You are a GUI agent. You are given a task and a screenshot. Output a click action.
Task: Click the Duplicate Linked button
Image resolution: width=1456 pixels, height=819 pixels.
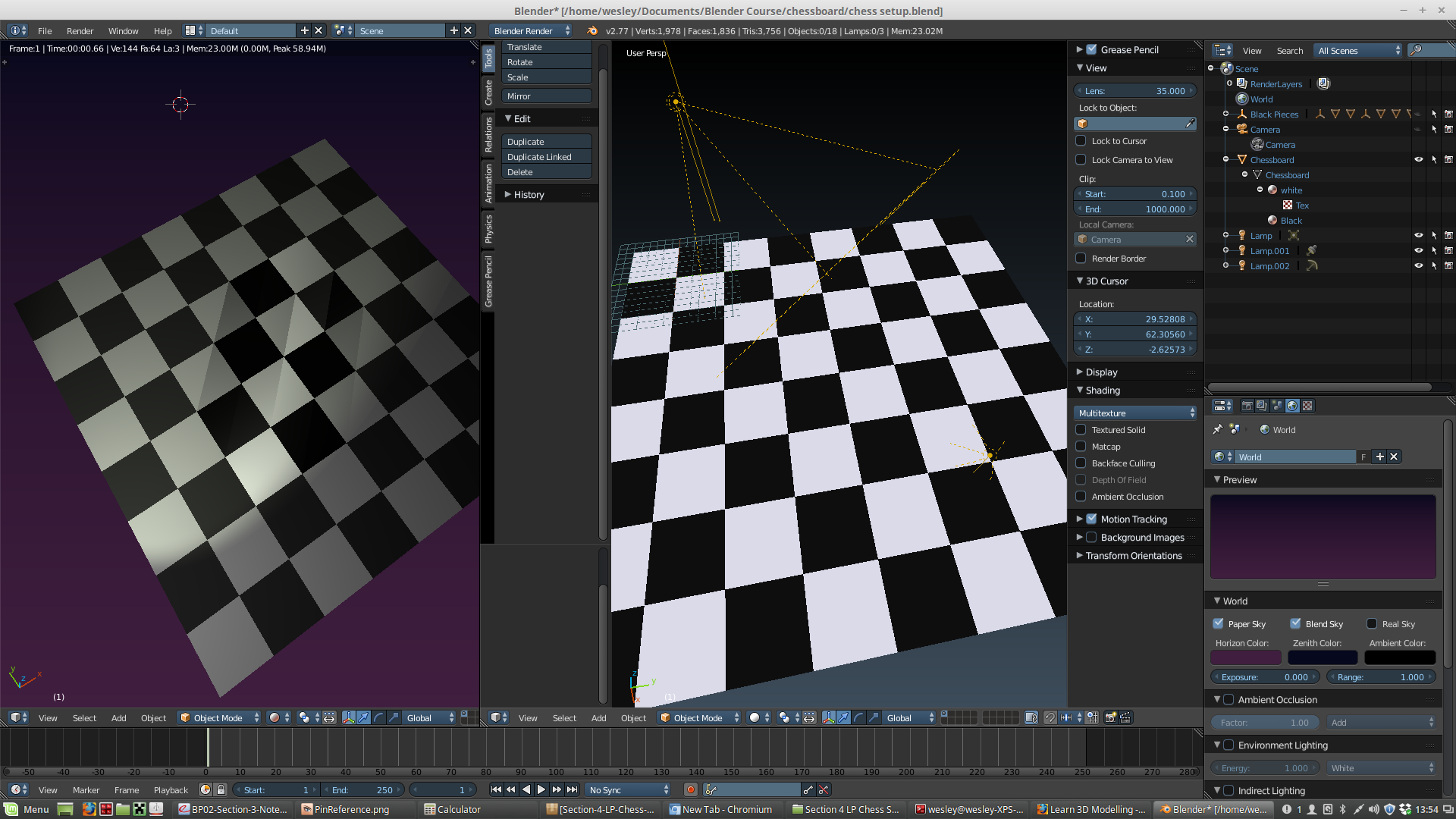point(546,157)
